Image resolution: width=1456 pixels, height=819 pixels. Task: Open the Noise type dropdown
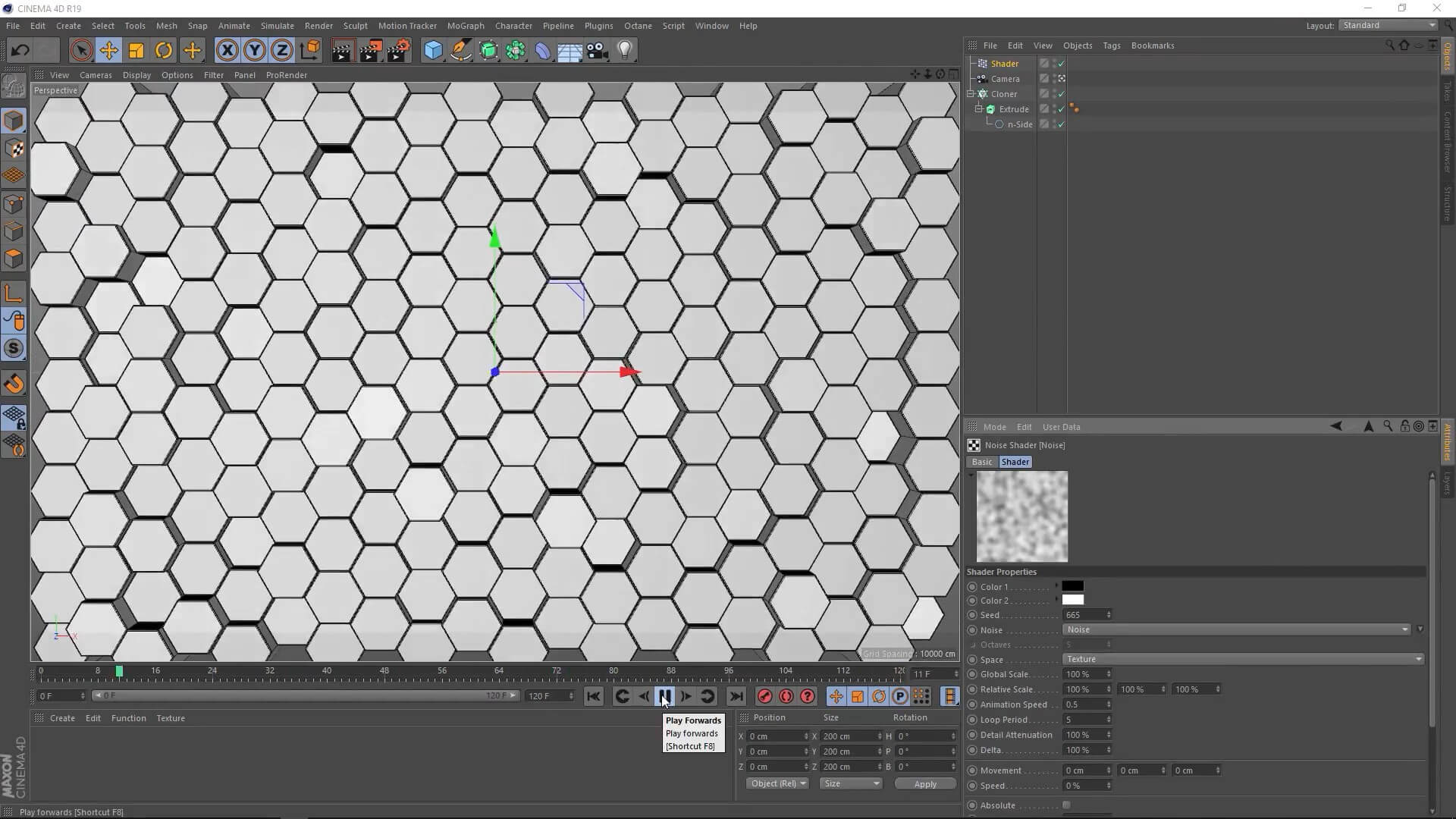[x=1235, y=629]
